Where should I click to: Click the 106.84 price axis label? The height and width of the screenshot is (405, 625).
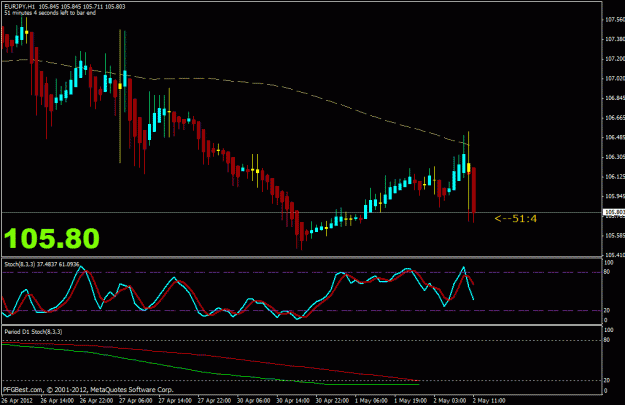[615, 98]
